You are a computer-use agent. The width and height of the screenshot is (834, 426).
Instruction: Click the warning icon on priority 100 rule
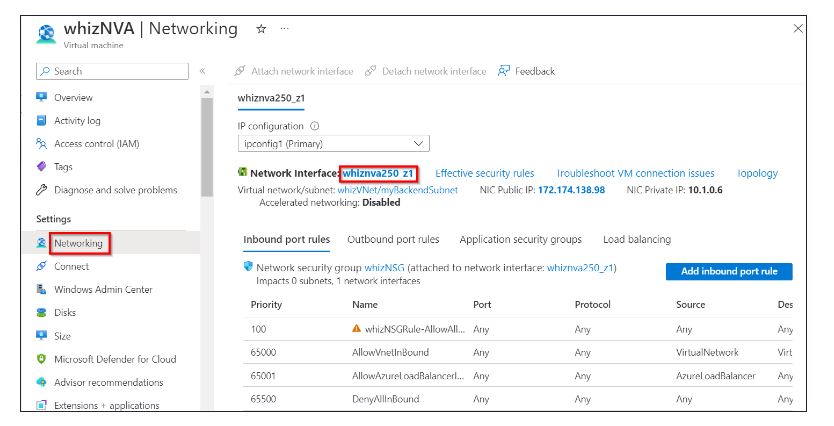(x=356, y=329)
